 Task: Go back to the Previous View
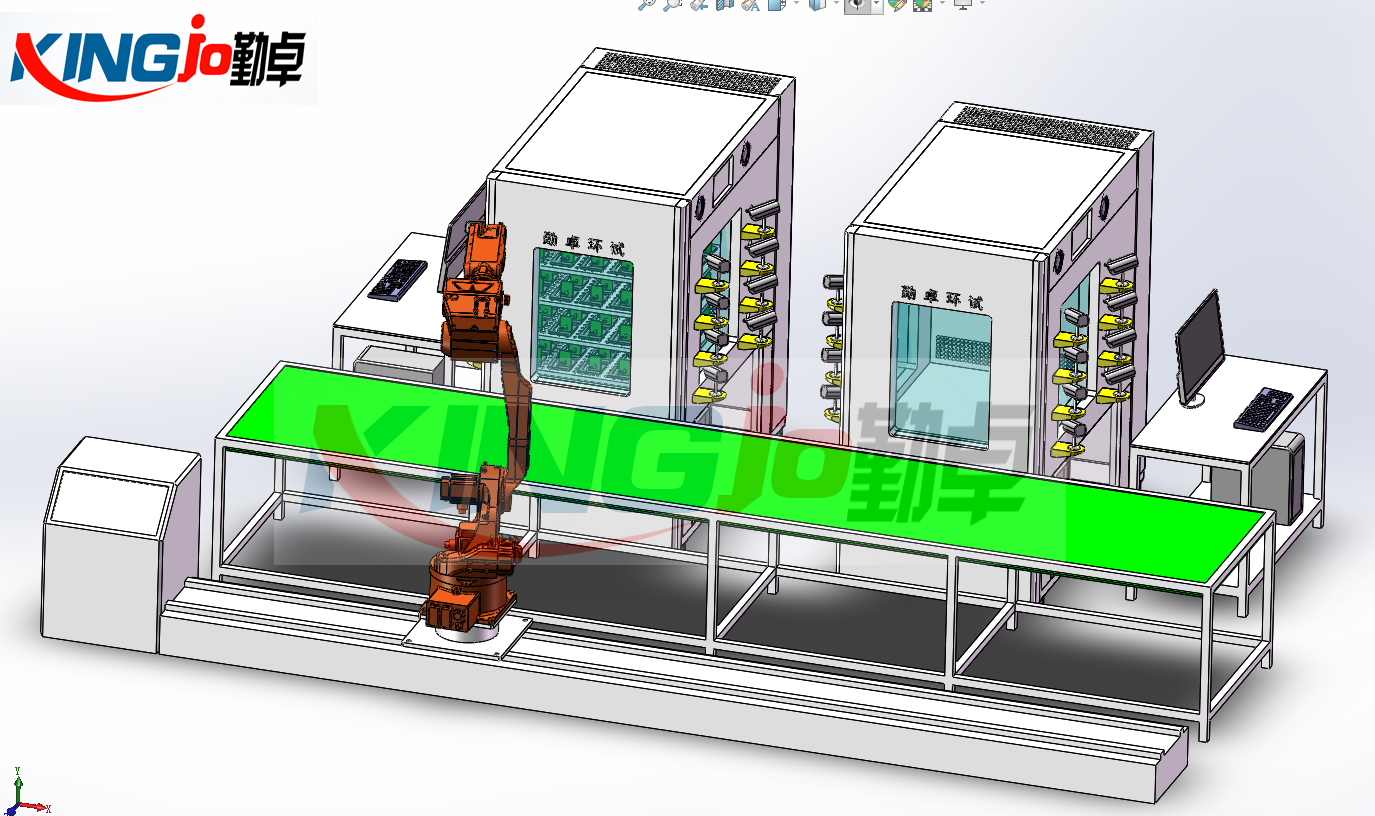tap(698, 4)
